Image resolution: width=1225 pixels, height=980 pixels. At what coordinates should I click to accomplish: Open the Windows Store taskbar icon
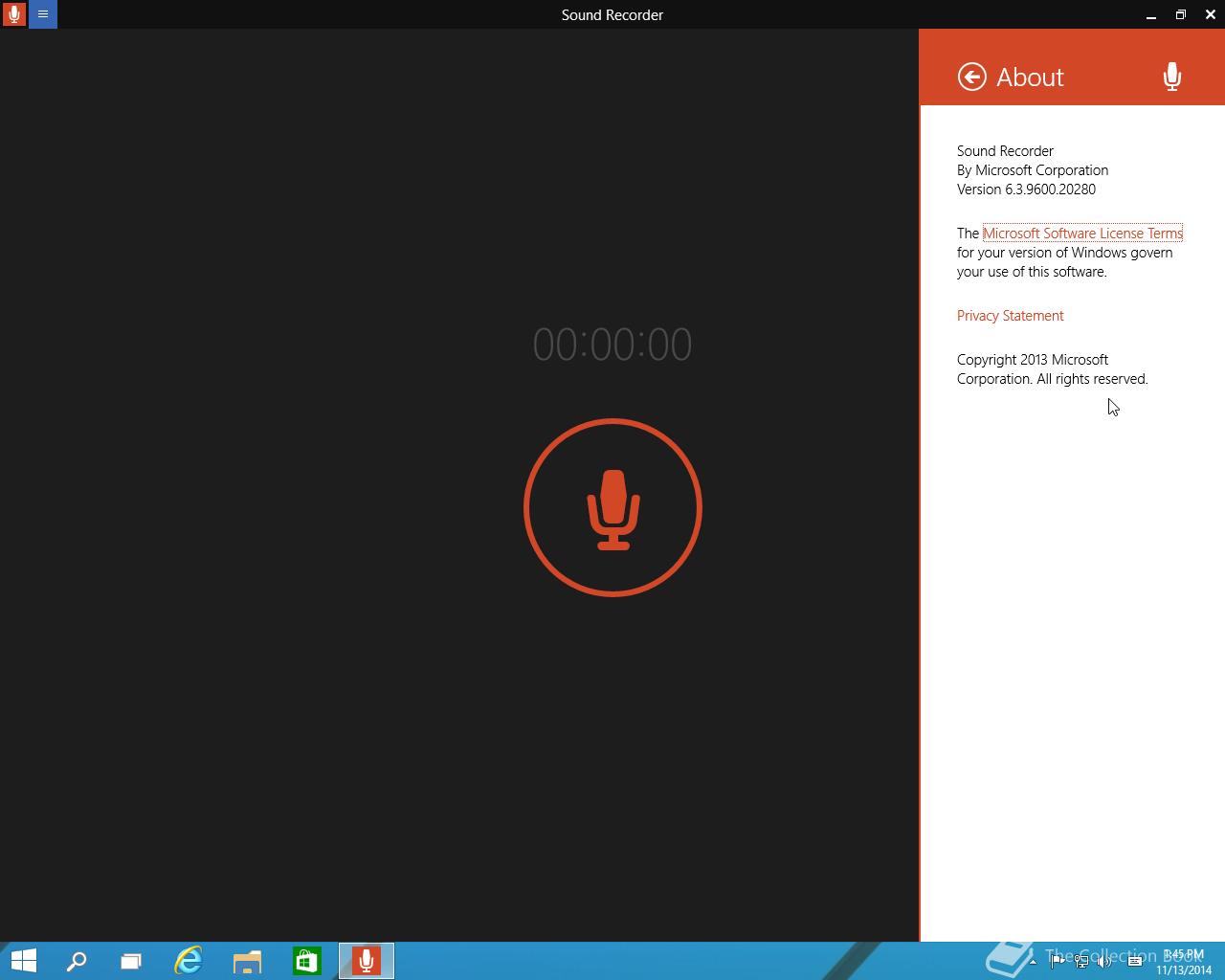coord(306,961)
